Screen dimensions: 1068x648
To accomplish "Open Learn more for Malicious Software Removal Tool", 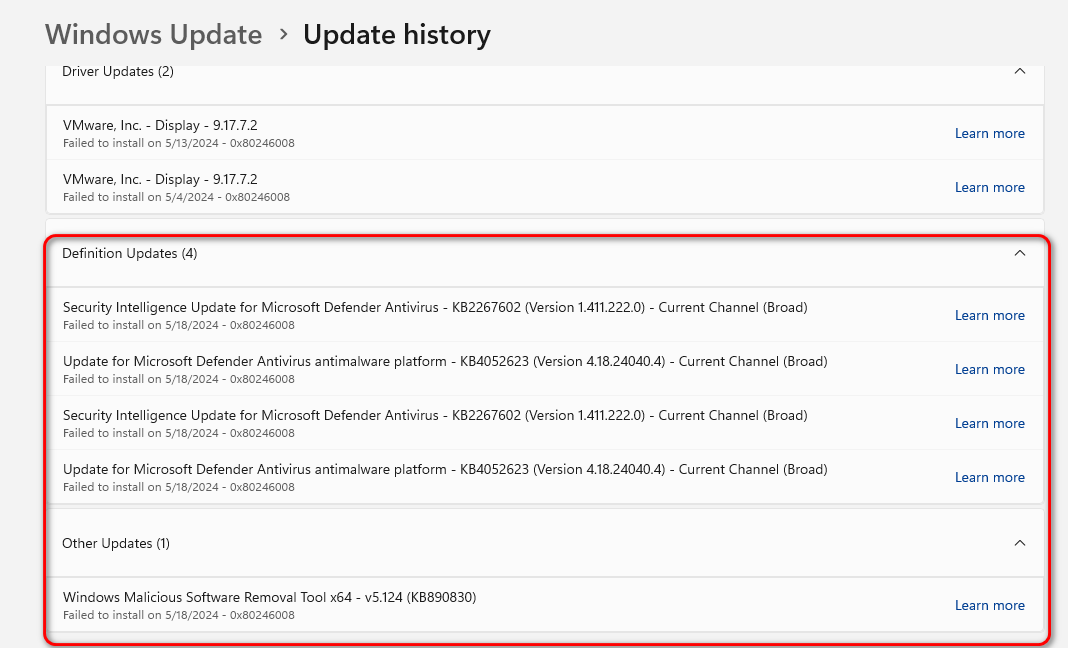I will [x=990, y=606].
